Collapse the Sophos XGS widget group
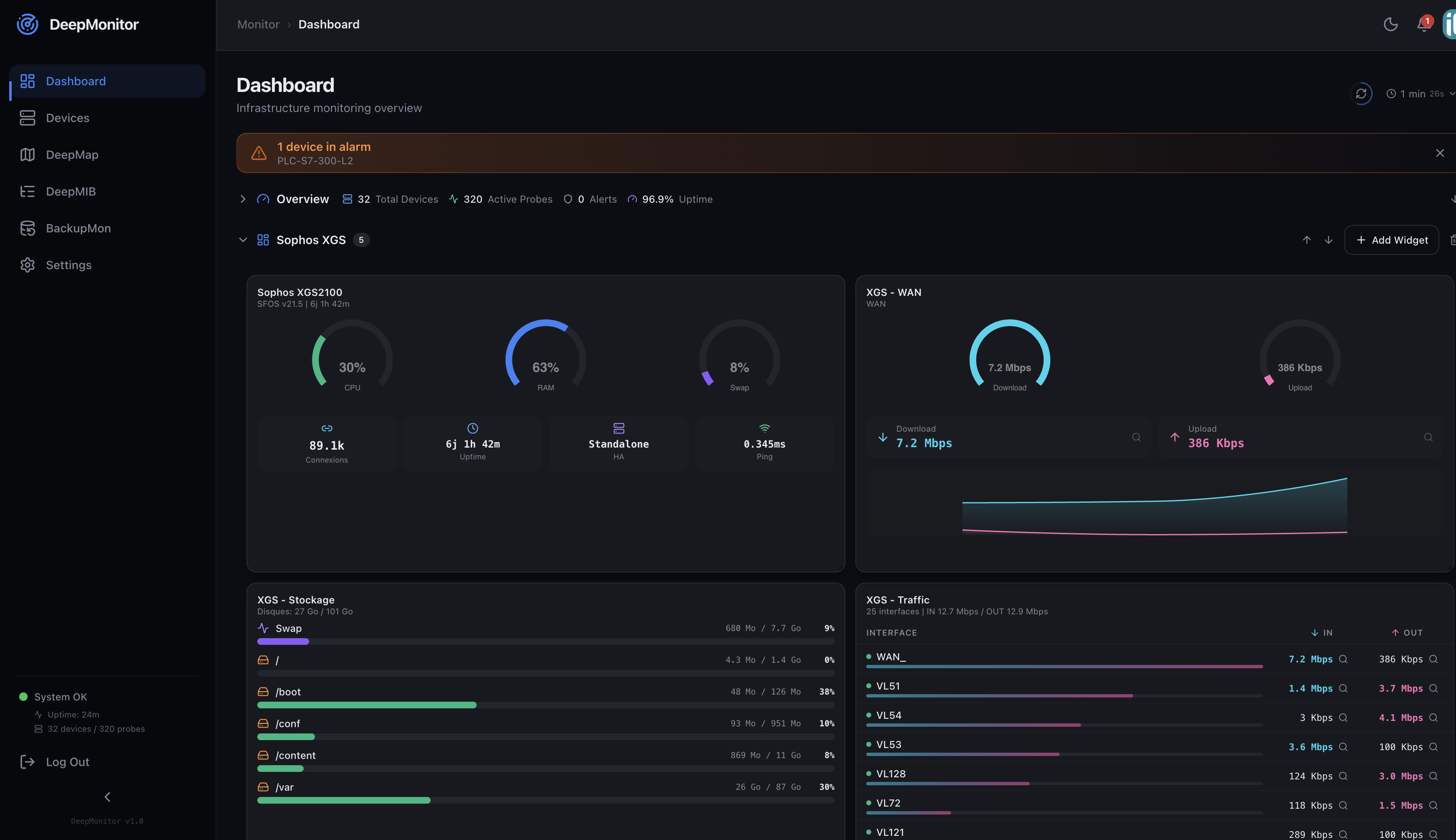This screenshot has width=1456, height=840. [243, 239]
